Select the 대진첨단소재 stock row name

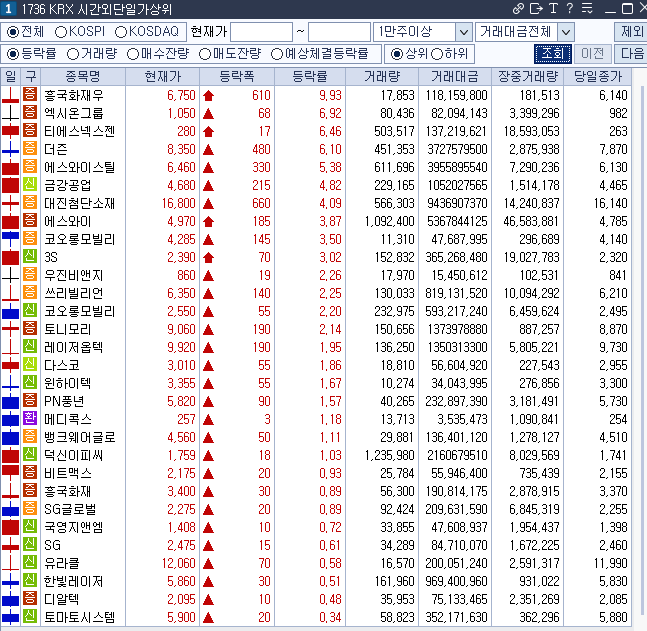[x=79, y=203]
